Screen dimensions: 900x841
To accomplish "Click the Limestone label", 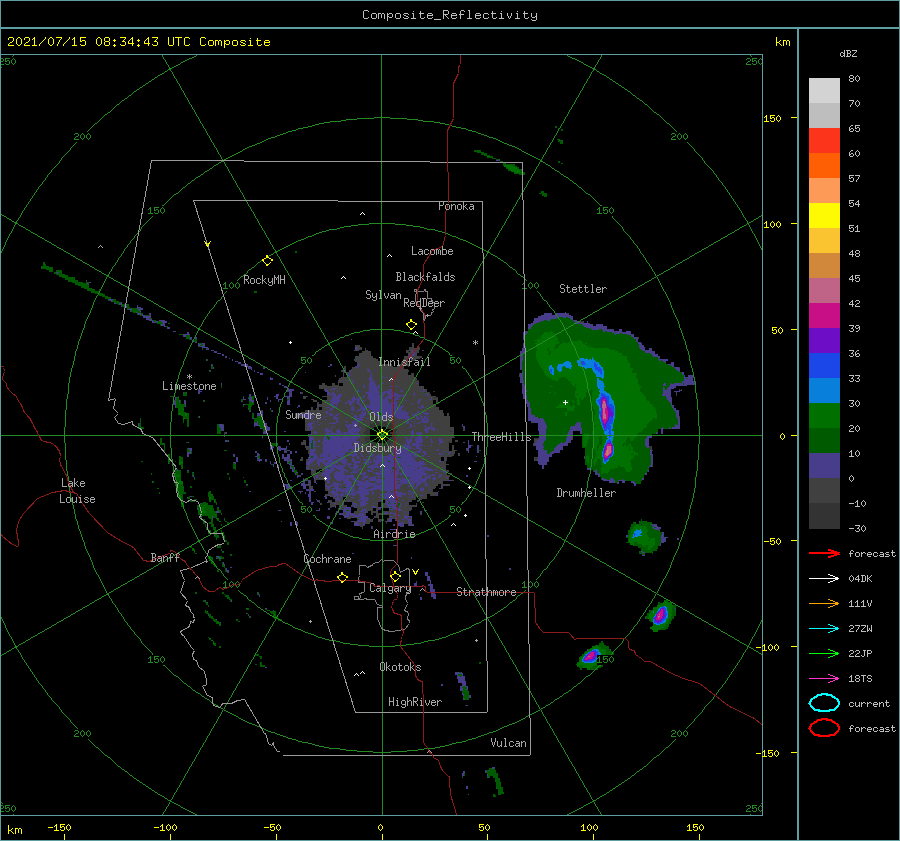I will coord(189,386).
